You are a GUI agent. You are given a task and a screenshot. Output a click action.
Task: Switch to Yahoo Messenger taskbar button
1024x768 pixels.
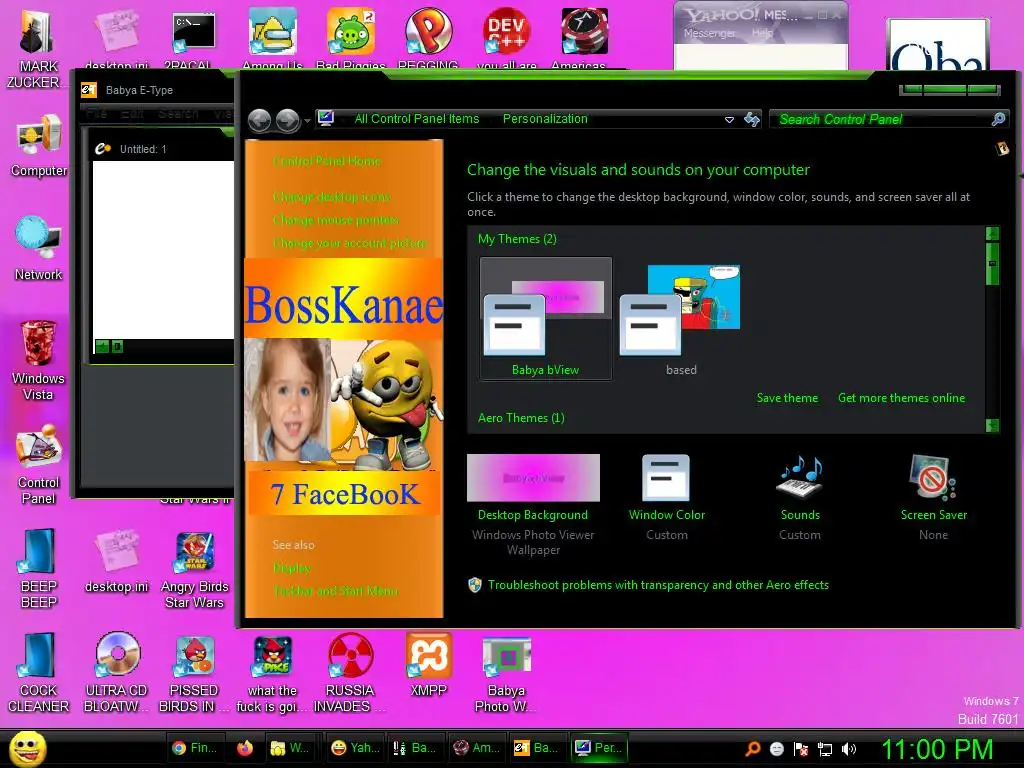pyautogui.click(x=355, y=748)
